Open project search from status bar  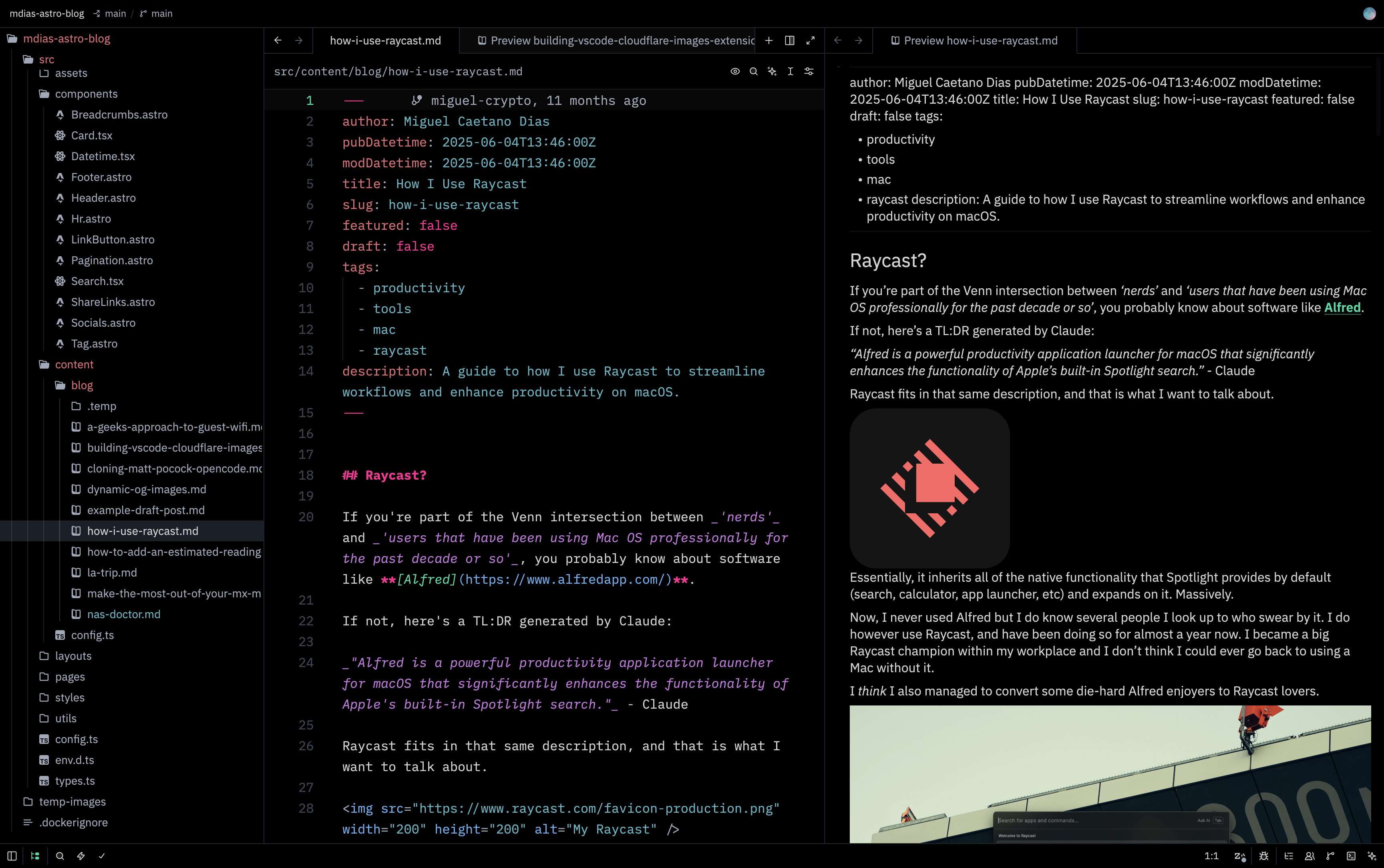point(60,856)
